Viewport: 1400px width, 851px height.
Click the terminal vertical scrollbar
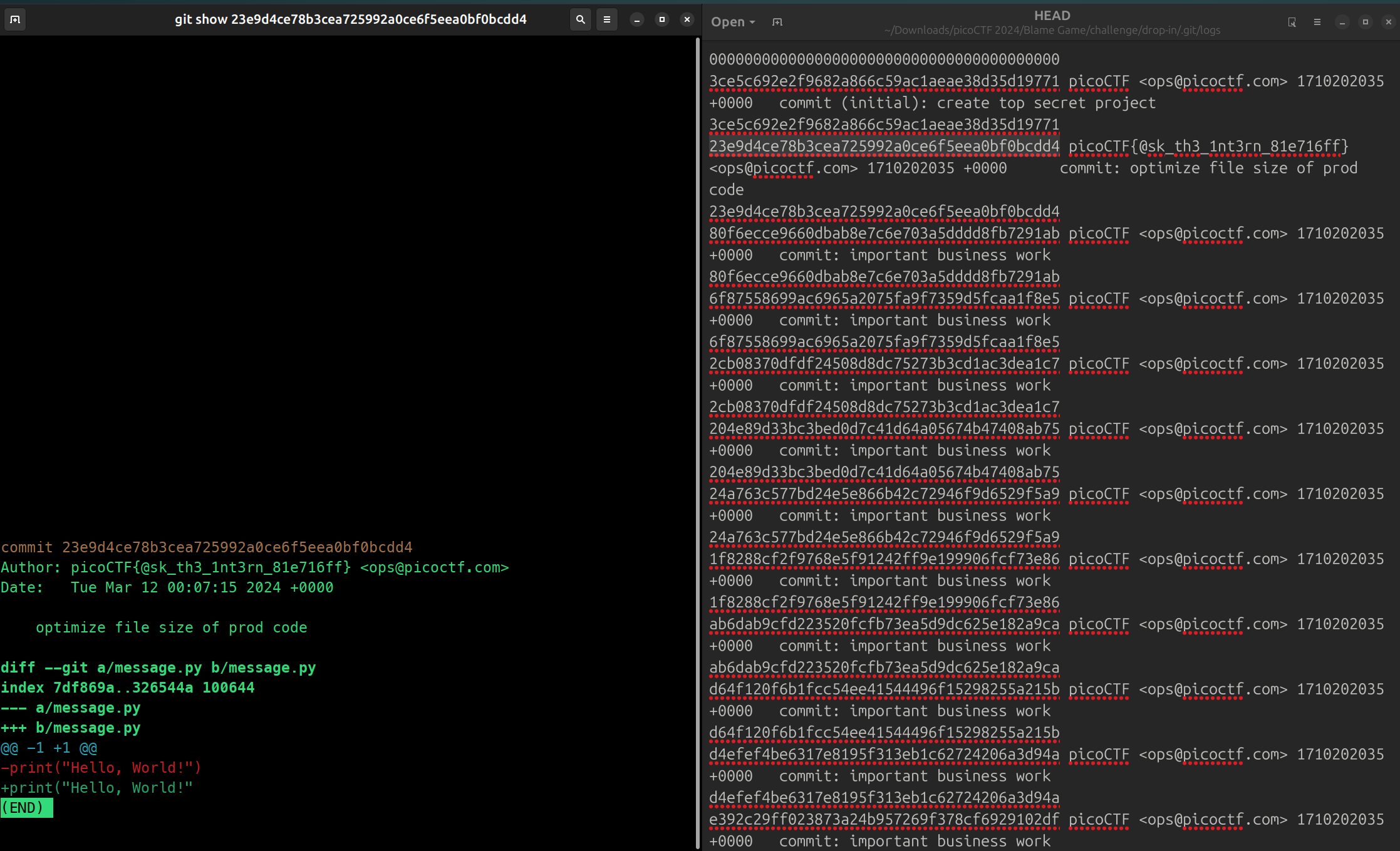tap(698, 443)
